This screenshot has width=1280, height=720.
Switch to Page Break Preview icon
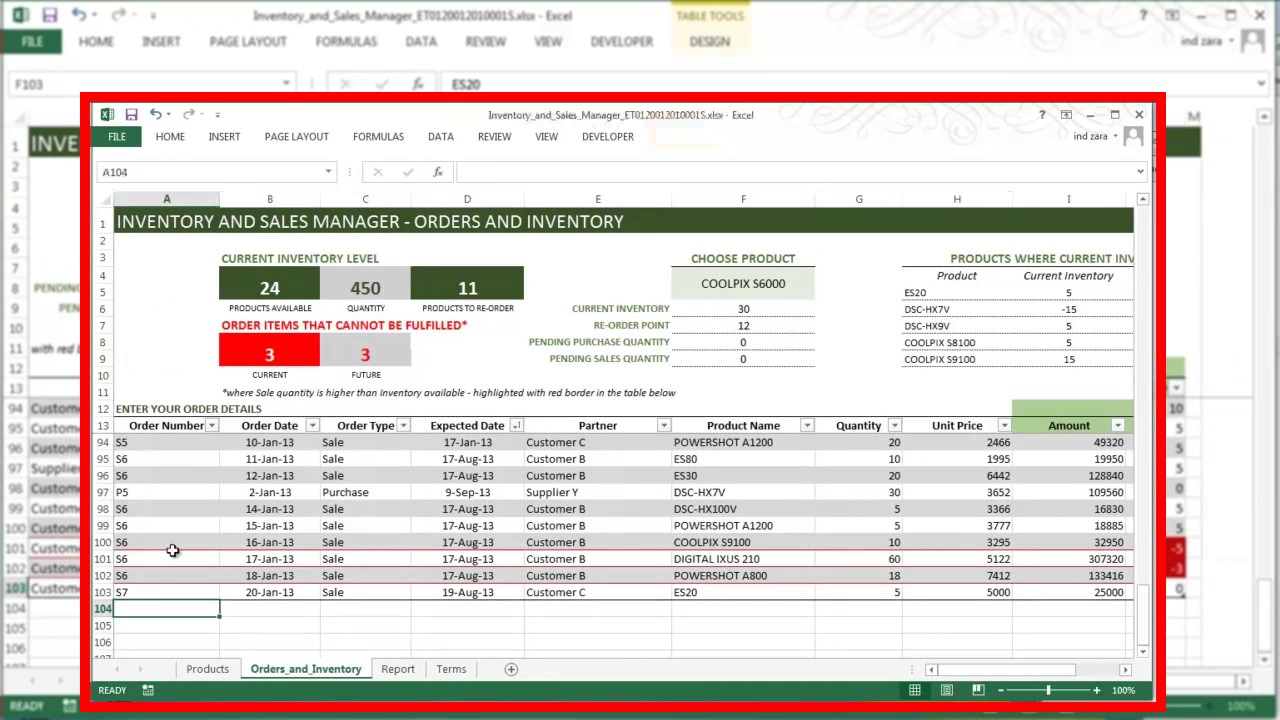pyautogui.click(x=978, y=690)
